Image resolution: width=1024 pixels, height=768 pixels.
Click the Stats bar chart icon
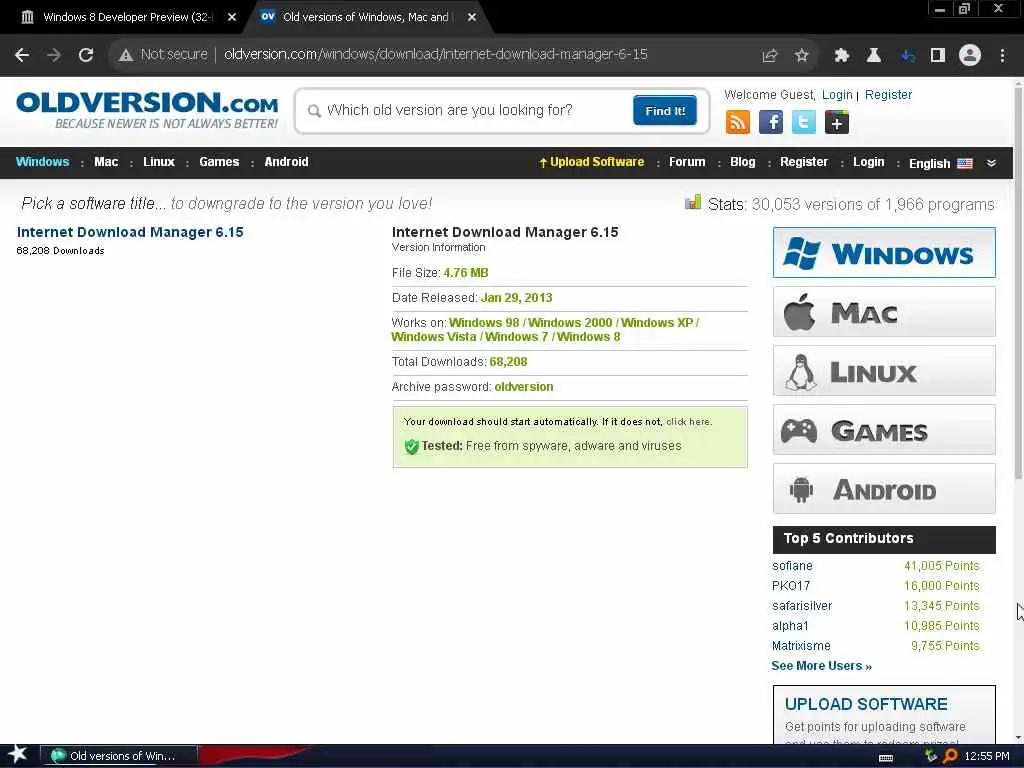693,202
